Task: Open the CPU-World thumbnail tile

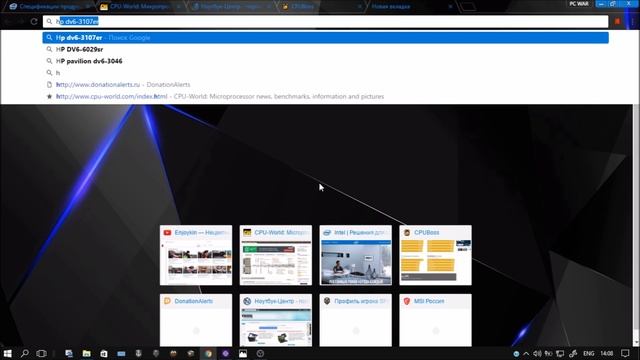Action: [276, 255]
